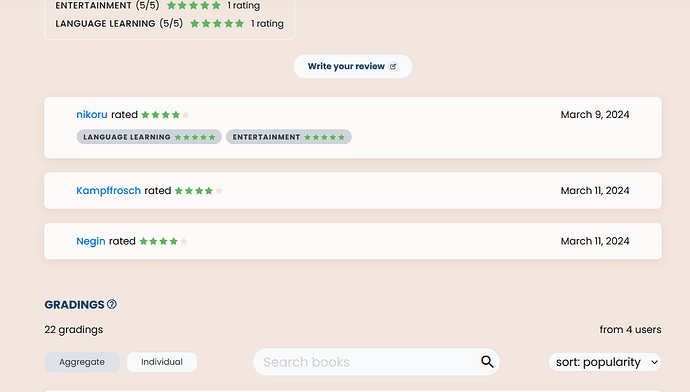This screenshot has width=690, height=392.
Task: Click the Gradings help question mark icon
Action: pyautogui.click(x=112, y=304)
